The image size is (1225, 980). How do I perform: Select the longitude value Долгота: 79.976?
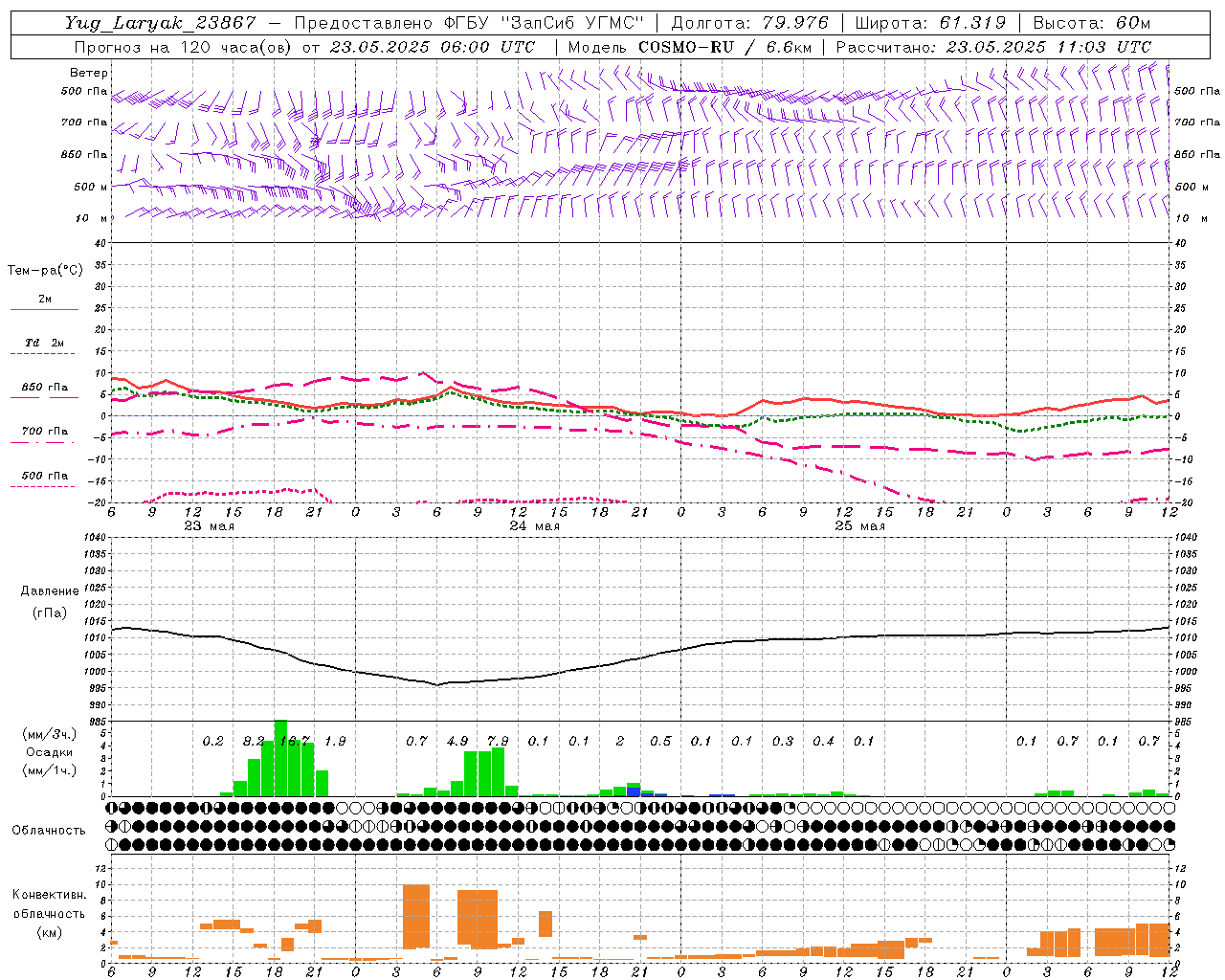750,23
